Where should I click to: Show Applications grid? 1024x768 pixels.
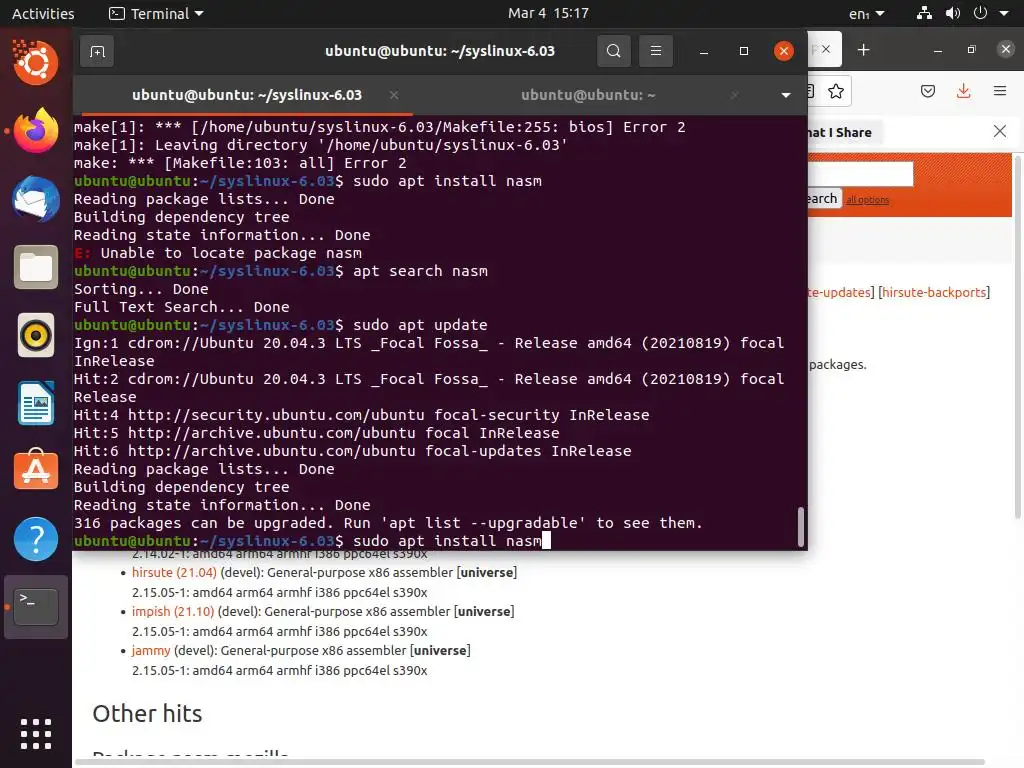click(36, 734)
